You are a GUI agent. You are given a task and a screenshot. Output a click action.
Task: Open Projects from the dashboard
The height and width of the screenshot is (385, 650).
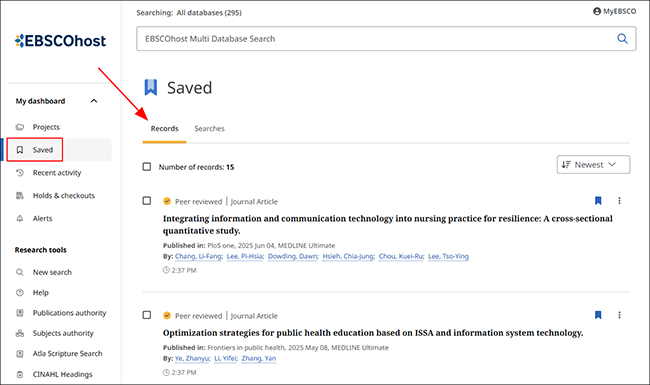pyautogui.click(x=46, y=127)
